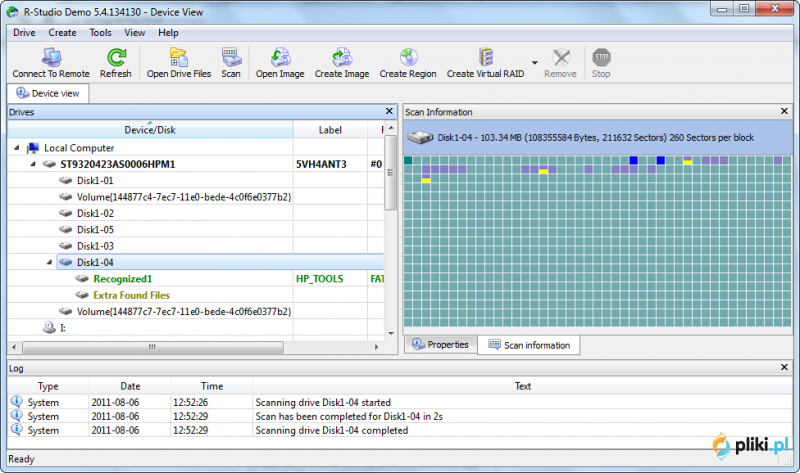Viewport: 800px width, 473px height.
Task: Select the I: drive item
Action: [x=63, y=328]
